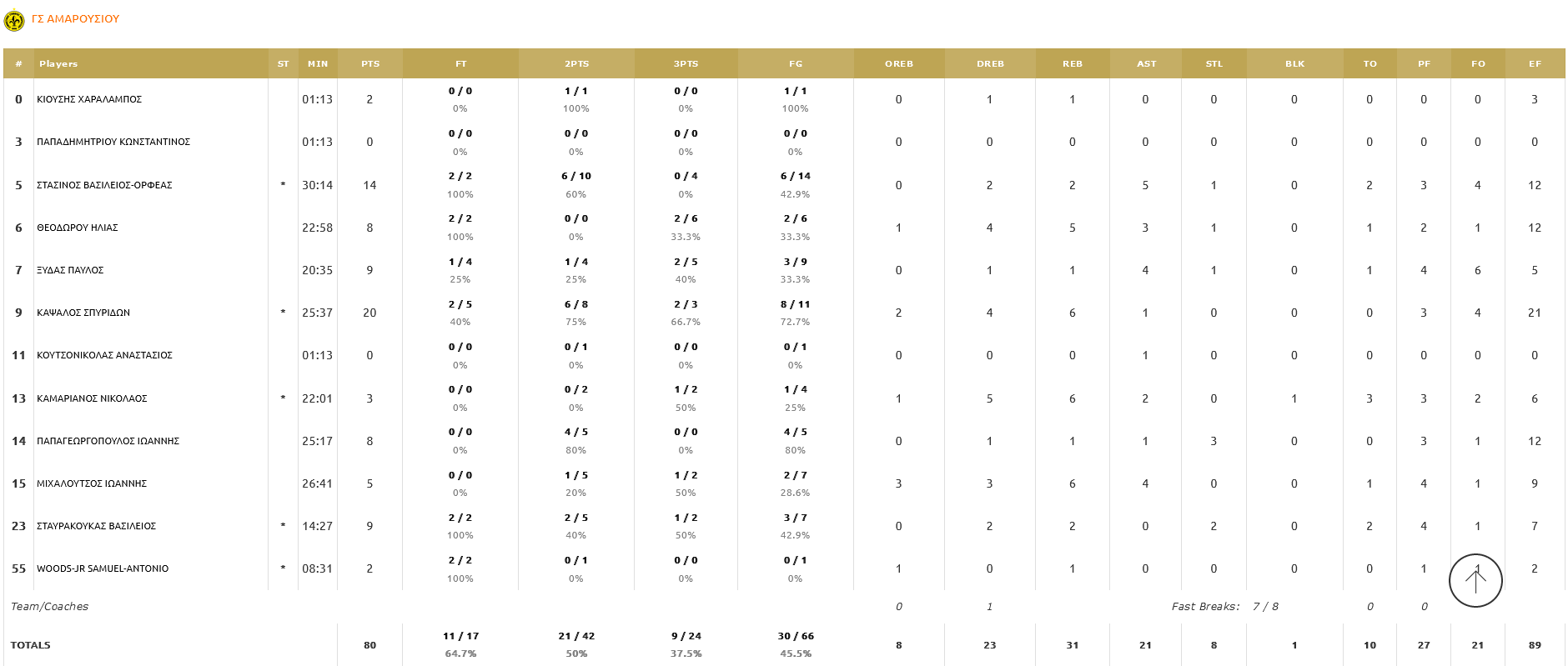Click the EF column header
Image resolution: width=1568 pixels, height=666 pixels.
pyautogui.click(x=1534, y=63)
